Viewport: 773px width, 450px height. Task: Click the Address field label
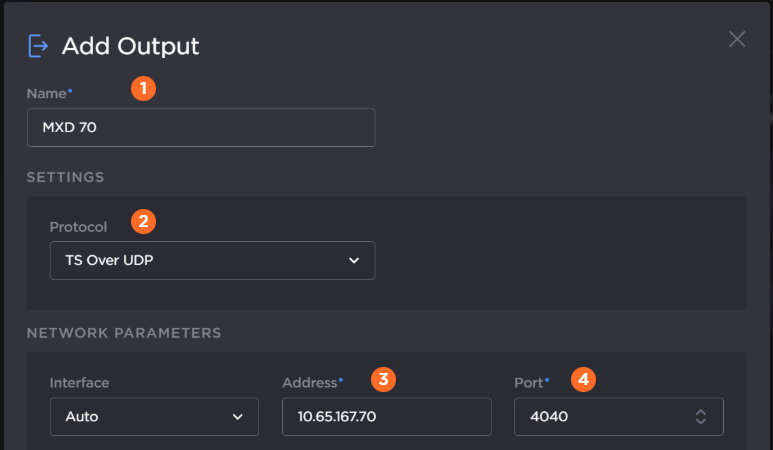click(311, 382)
